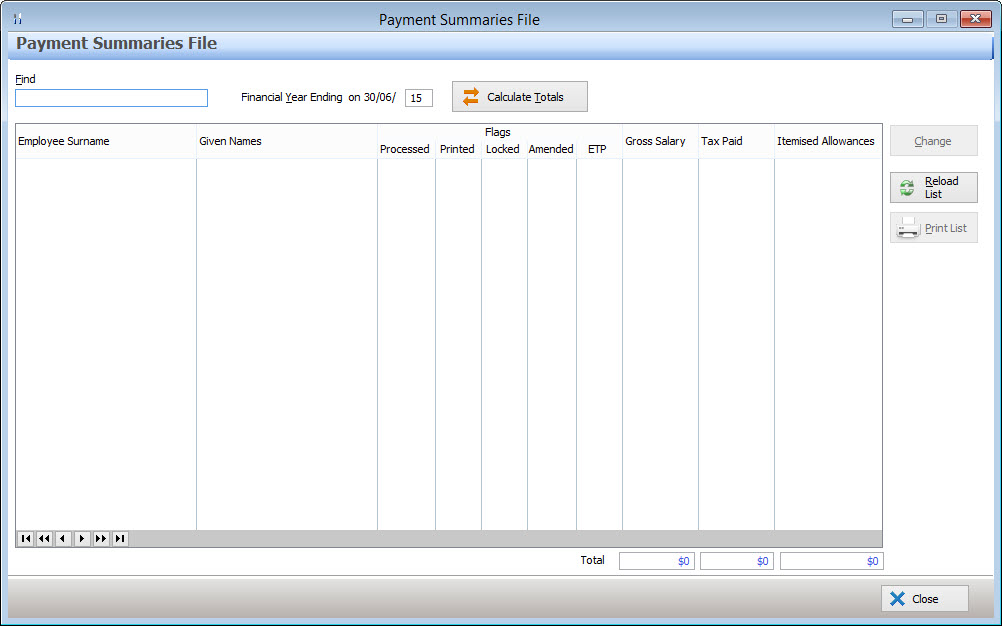Select the previous record arrow icon
This screenshot has width=1002, height=626.
(62, 538)
